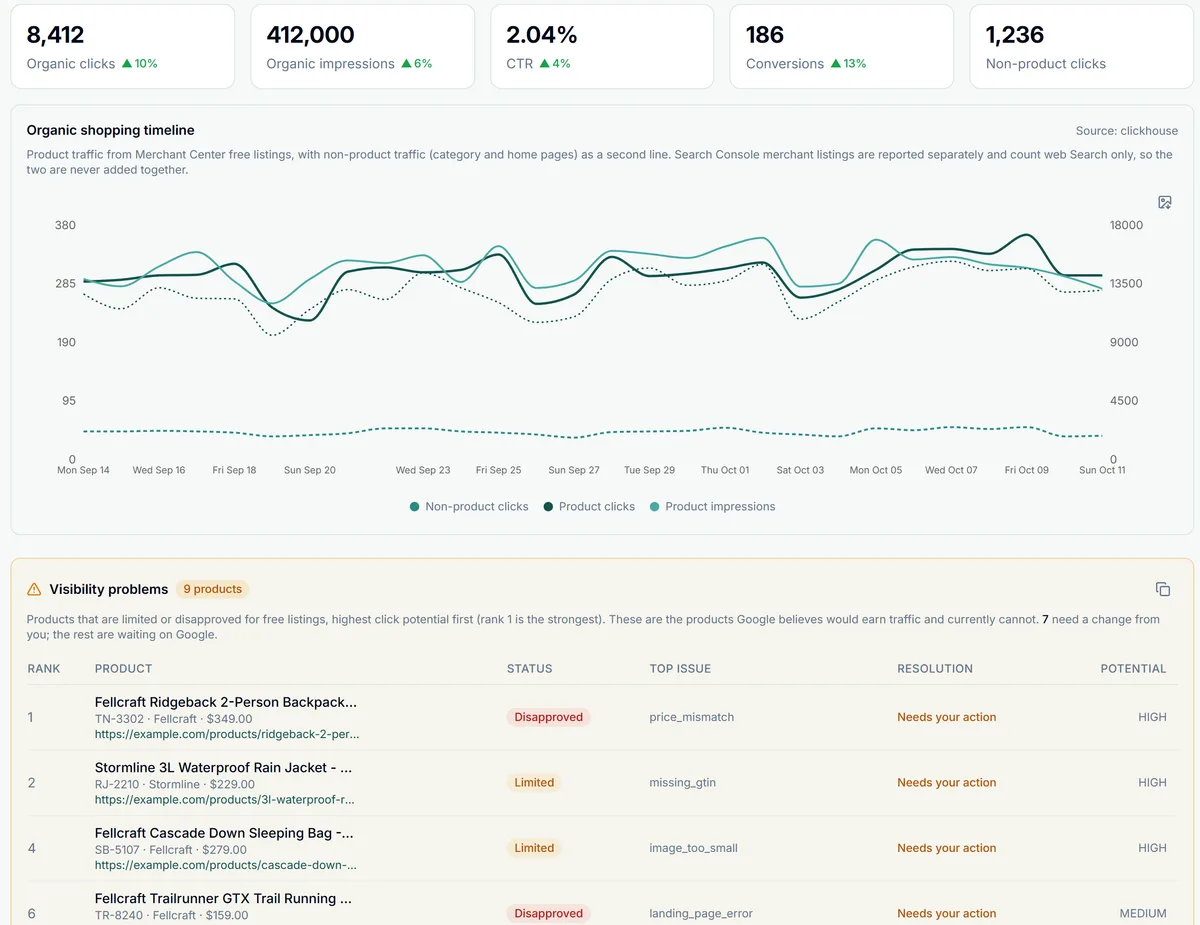Image resolution: width=1200 pixels, height=925 pixels.
Task: Toggle Product clicks legend entry
Action: 589,507
